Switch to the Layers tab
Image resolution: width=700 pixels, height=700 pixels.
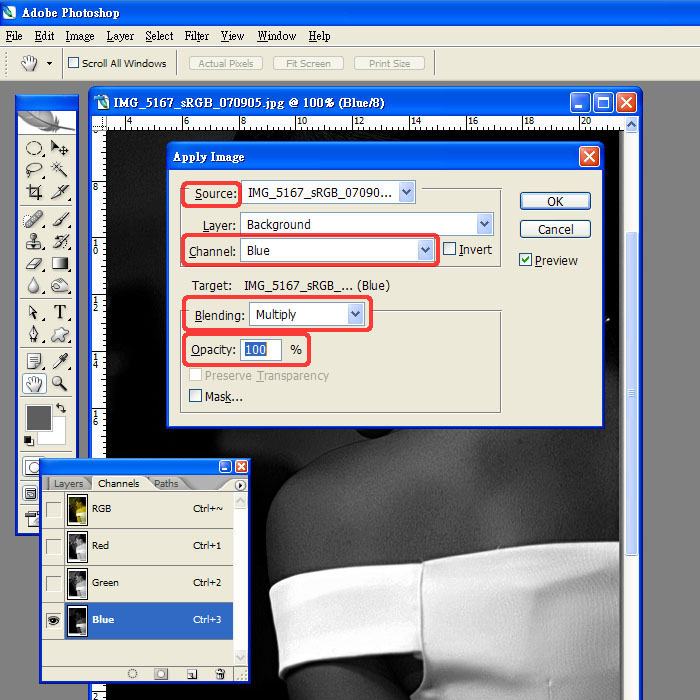point(69,484)
